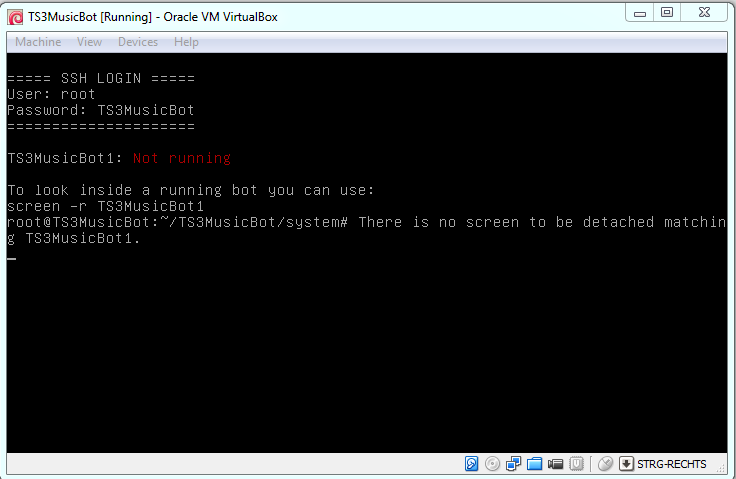This screenshot has height=479, width=736.
Task: Click the red 'Not running' status text
Action: [x=182, y=158]
